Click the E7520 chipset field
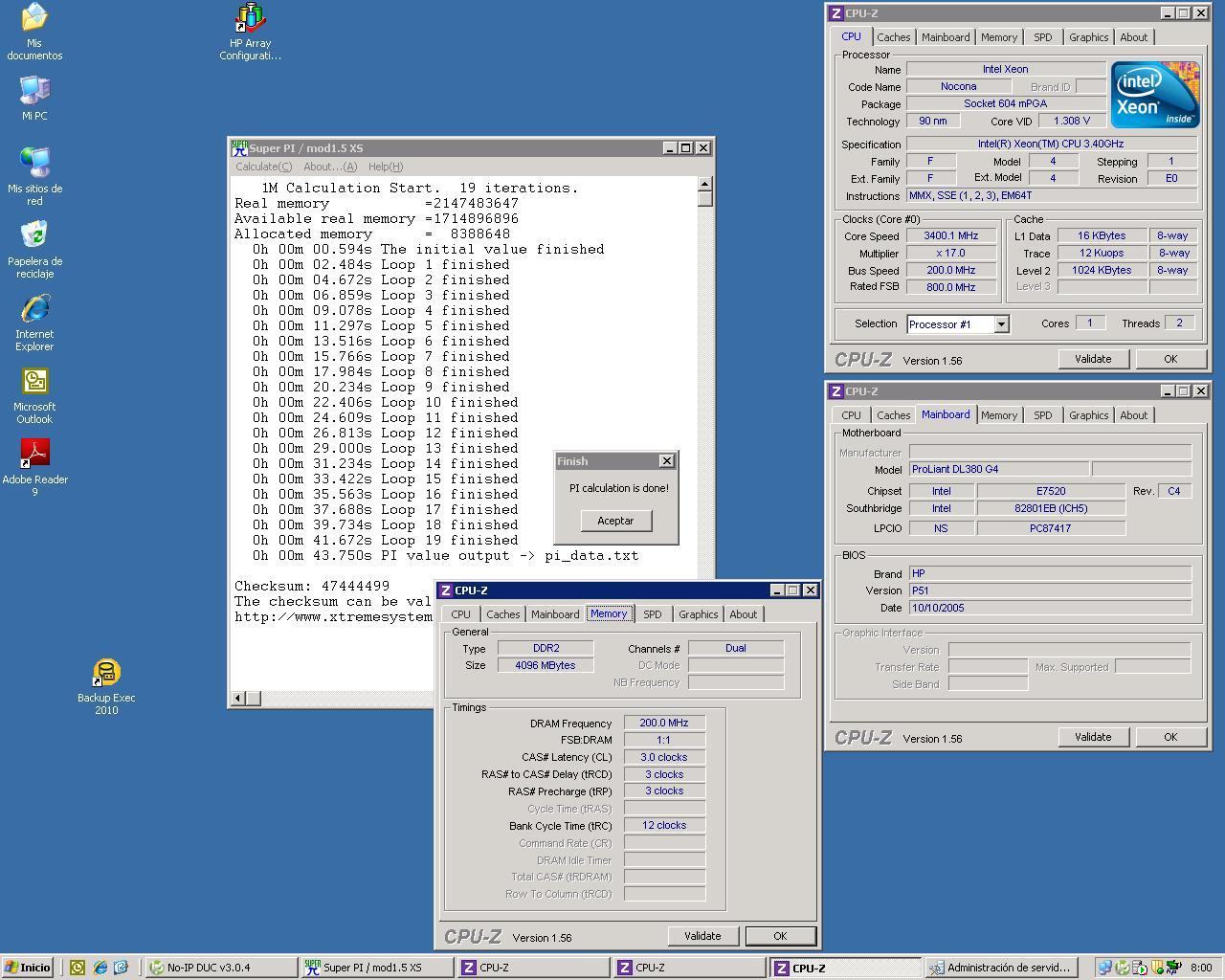 pos(1051,491)
